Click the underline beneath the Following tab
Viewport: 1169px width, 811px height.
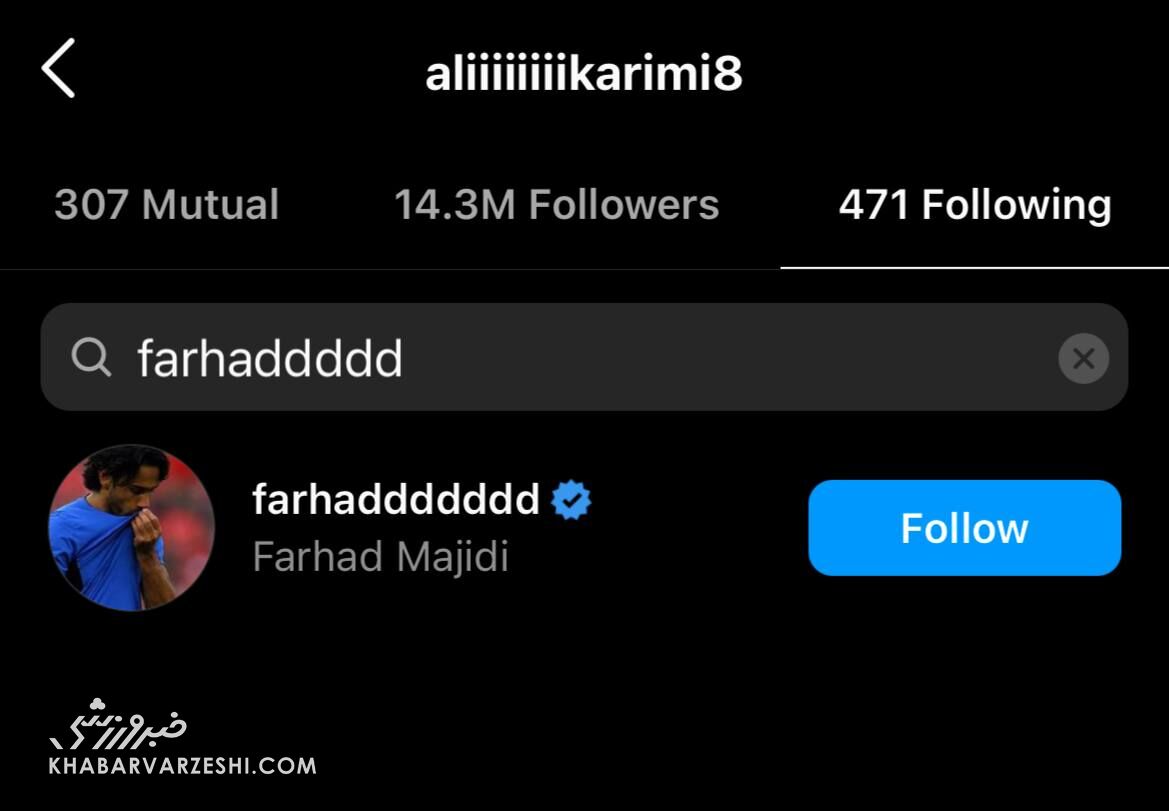974,267
